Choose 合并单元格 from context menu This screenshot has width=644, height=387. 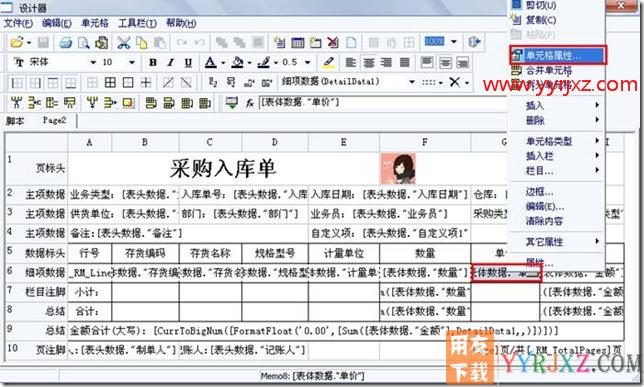coord(549,70)
